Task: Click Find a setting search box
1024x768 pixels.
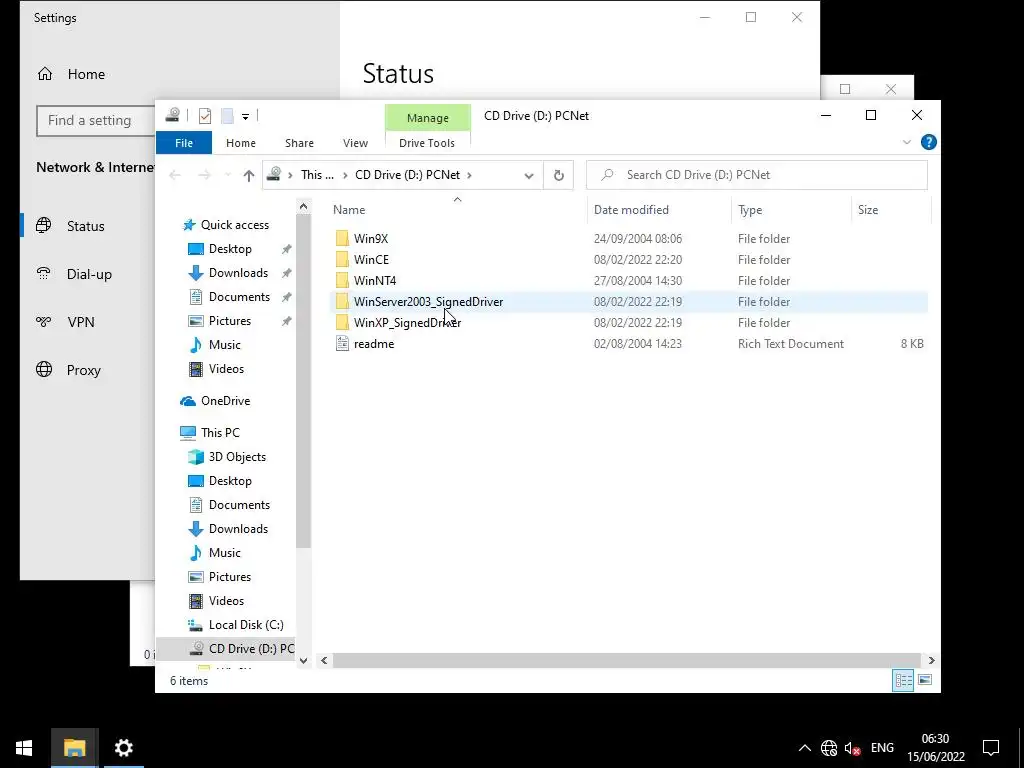Action: point(95,121)
